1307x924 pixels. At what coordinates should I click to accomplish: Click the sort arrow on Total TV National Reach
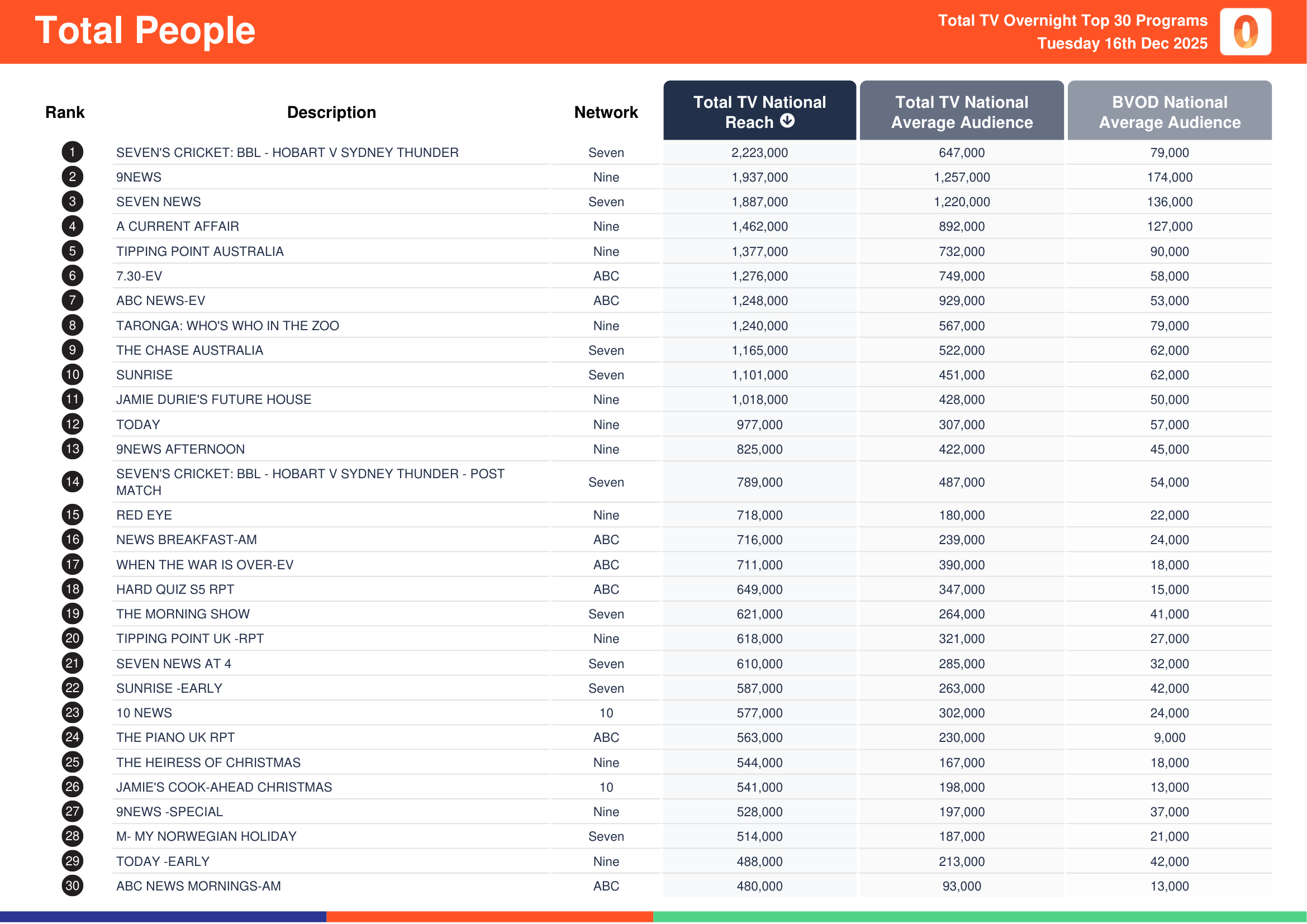pyautogui.click(x=787, y=122)
